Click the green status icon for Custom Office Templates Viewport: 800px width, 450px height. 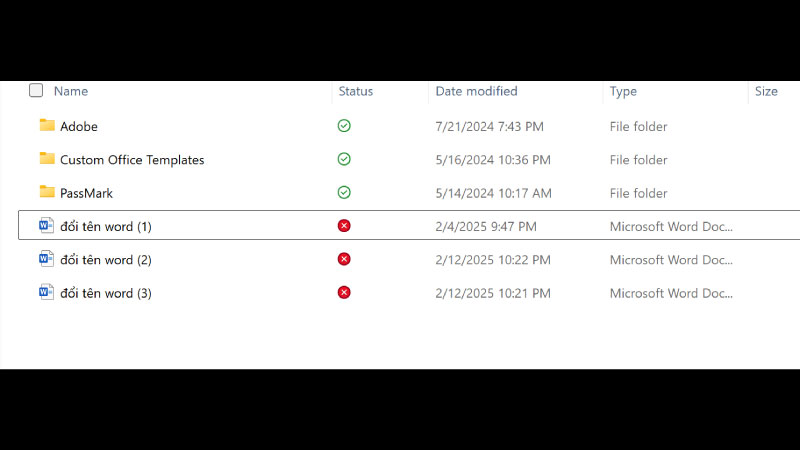coord(344,159)
